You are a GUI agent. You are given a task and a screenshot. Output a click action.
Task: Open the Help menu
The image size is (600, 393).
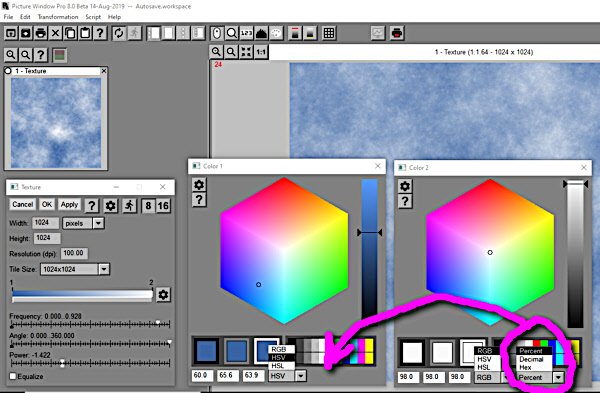pyautogui.click(x=114, y=17)
